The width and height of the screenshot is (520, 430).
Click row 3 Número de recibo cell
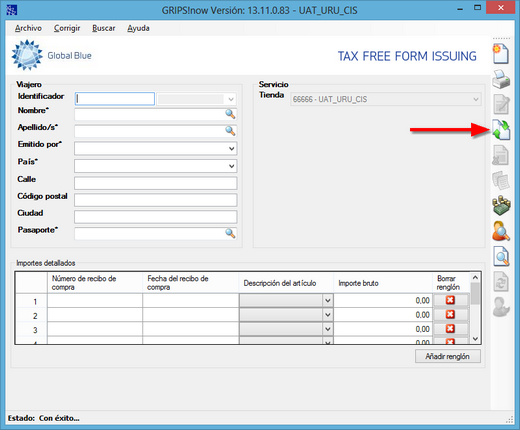pyautogui.click(x=95, y=329)
